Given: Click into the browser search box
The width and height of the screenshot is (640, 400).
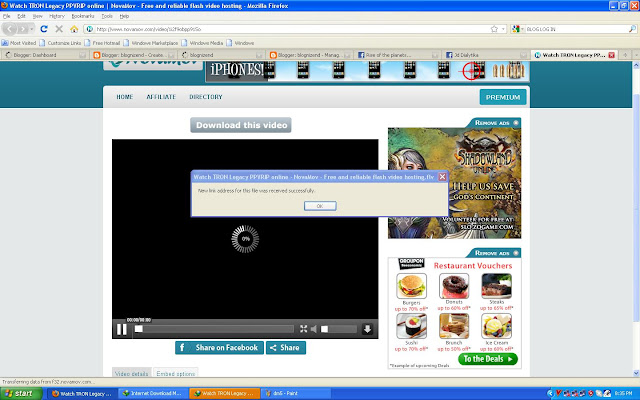Looking at the screenshot, I should pos(576,29).
